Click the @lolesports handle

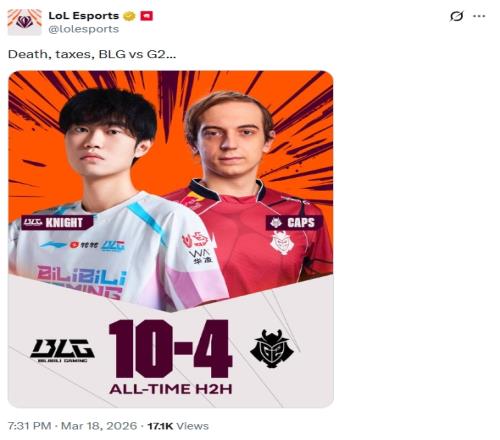tap(84, 29)
